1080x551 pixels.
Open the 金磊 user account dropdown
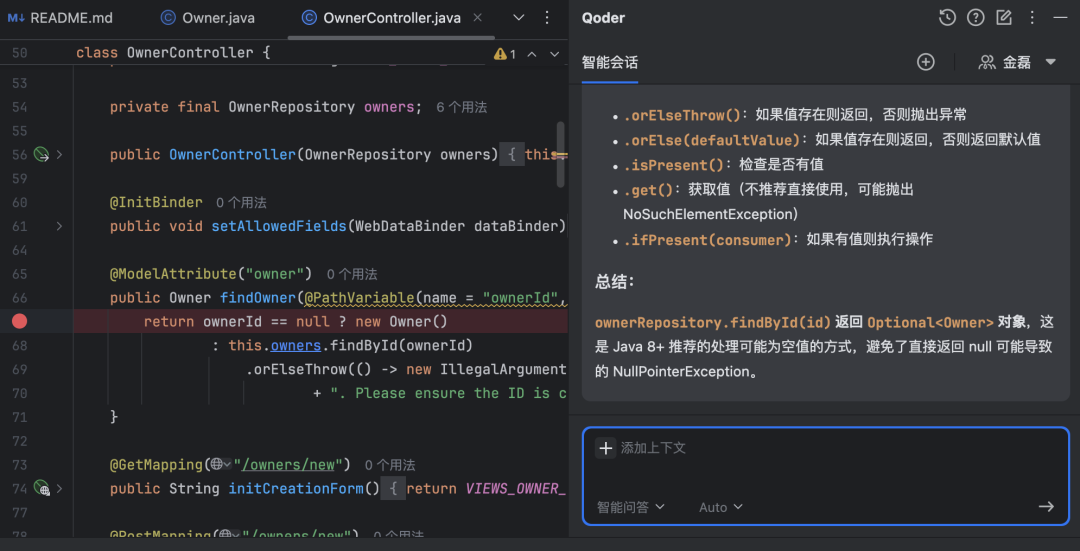point(1017,62)
